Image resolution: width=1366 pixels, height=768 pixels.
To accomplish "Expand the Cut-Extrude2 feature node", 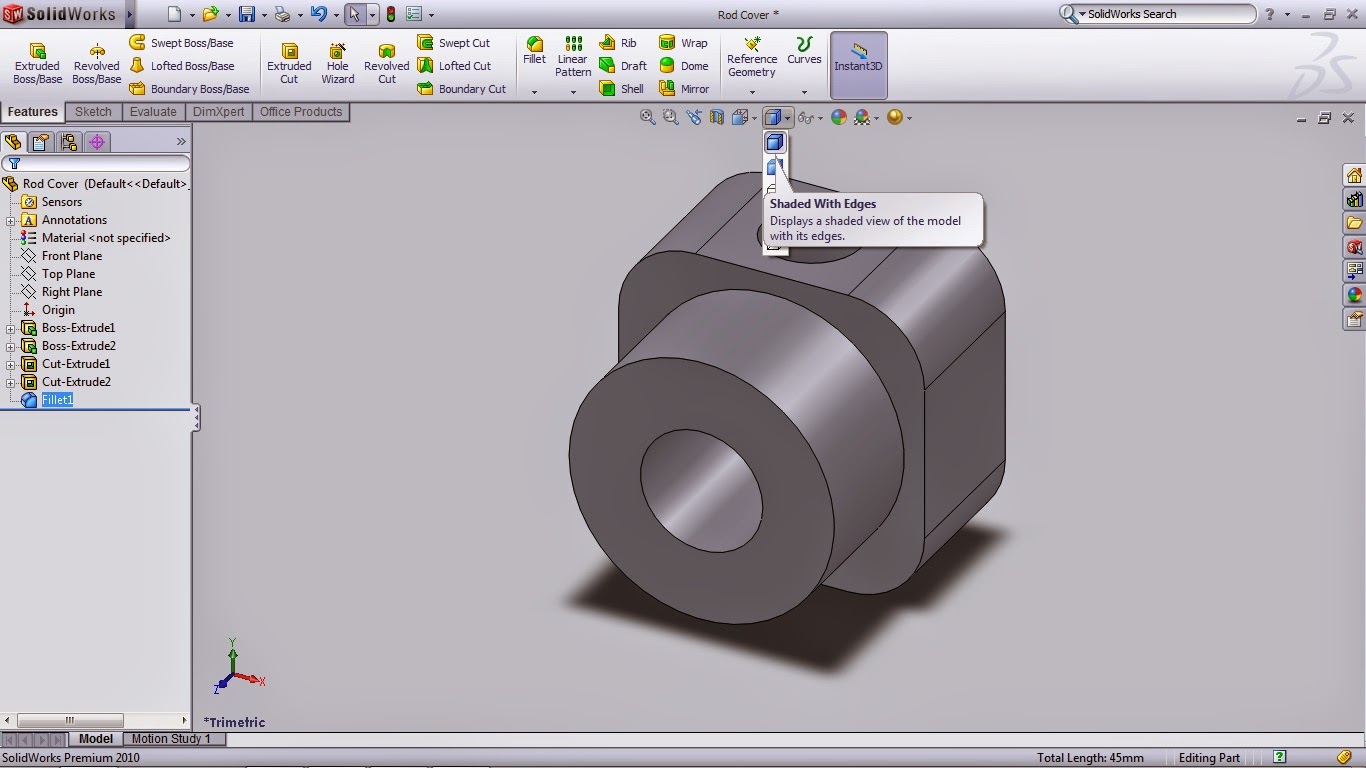I will tap(10, 382).
